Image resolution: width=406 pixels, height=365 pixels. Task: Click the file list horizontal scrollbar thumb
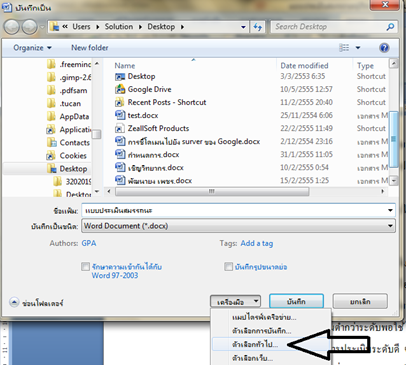(212, 191)
